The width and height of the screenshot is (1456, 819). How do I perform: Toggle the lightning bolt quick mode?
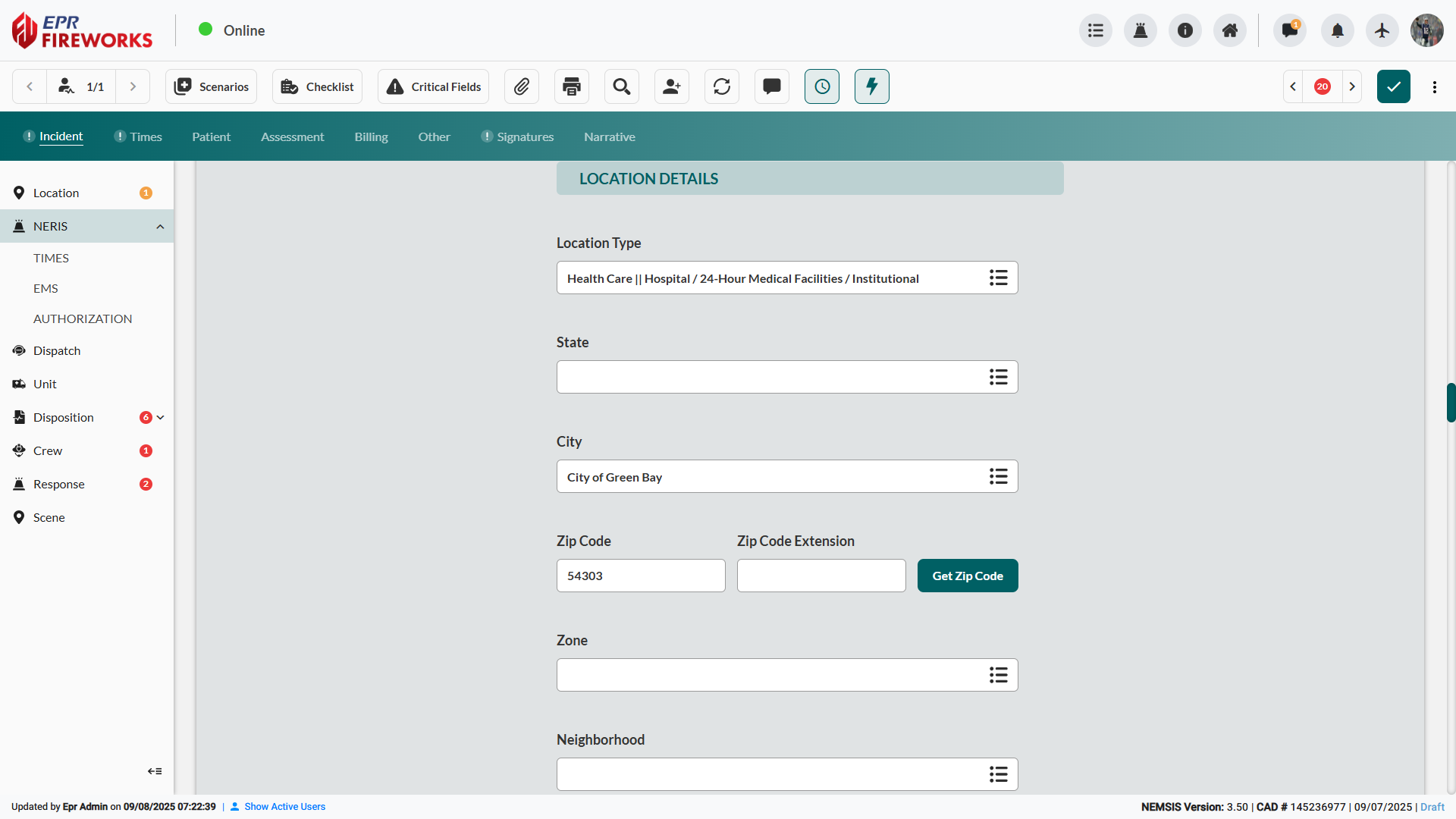pos(872,86)
